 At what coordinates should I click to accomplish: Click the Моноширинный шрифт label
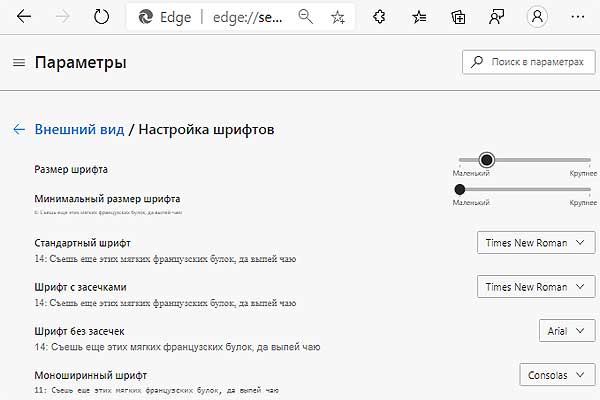(91, 375)
